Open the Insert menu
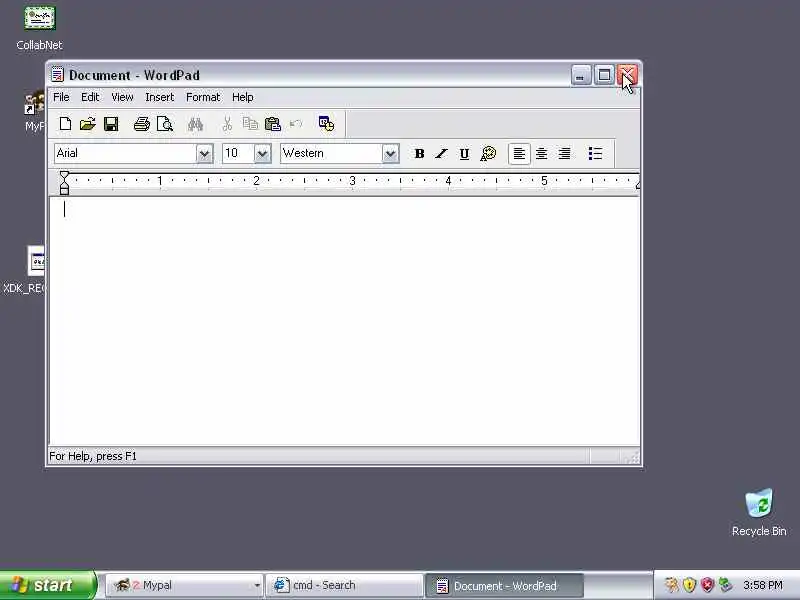Screen dimensions: 800x600 160,97
